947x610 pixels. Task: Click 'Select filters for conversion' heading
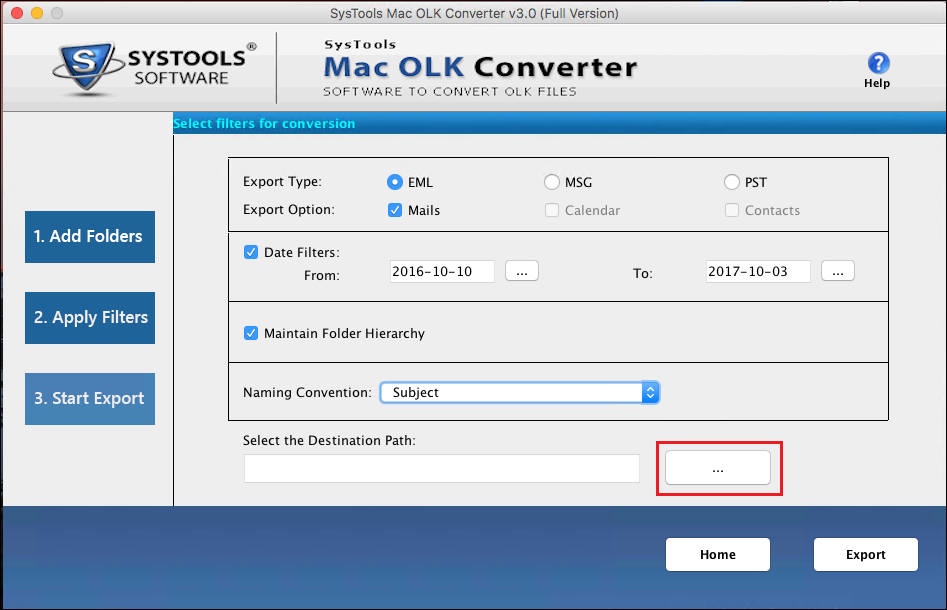(x=264, y=123)
